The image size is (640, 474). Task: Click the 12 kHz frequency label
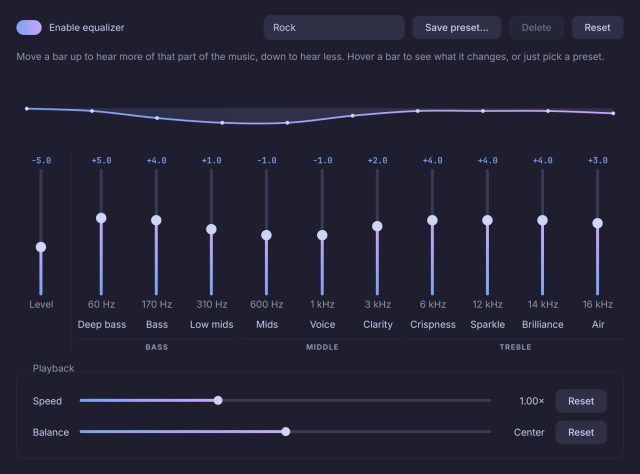coord(487,305)
